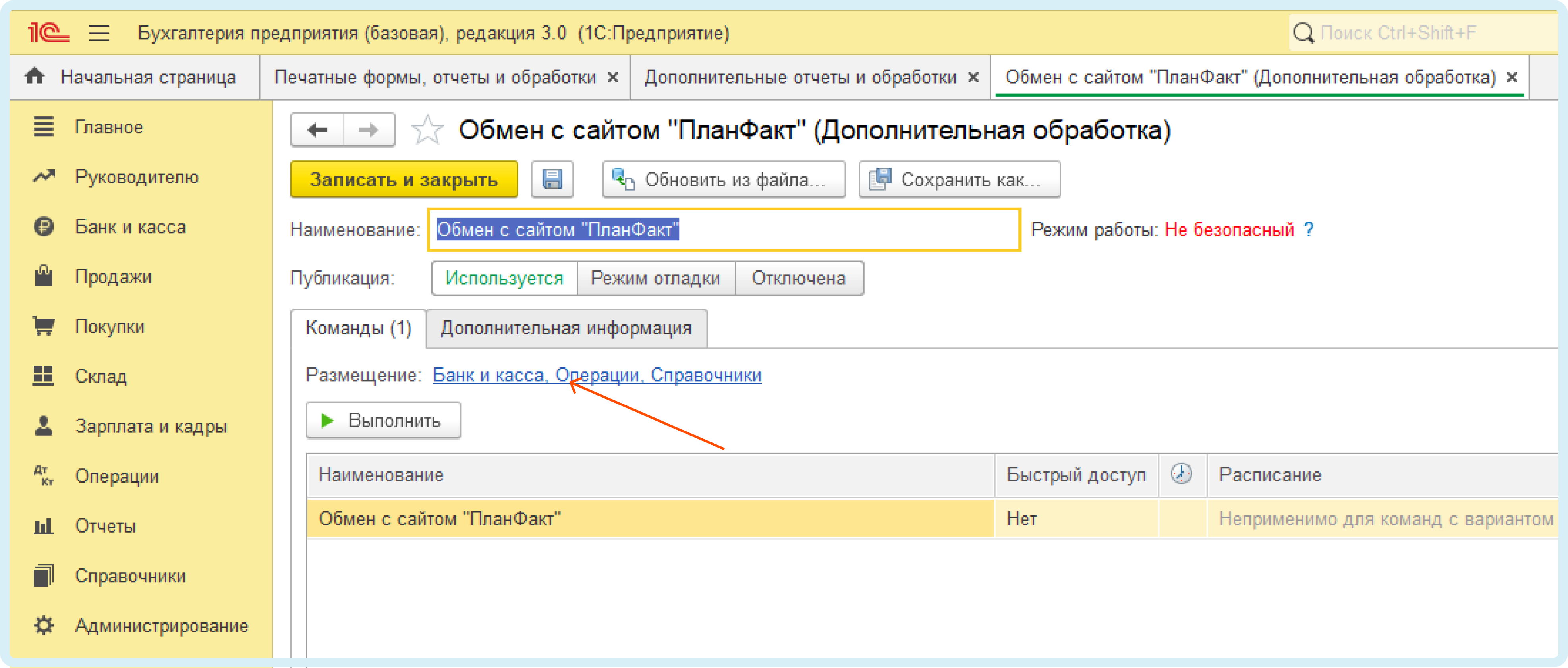The width and height of the screenshot is (1568, 668).
Task: Click the Наименование input field
Action: click(724, 230)
